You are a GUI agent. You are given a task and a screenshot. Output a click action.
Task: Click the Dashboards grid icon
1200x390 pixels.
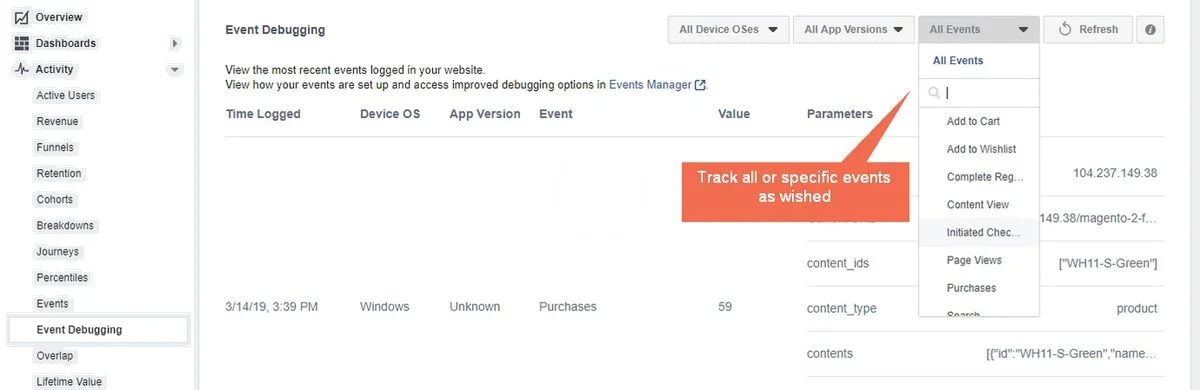21,43
